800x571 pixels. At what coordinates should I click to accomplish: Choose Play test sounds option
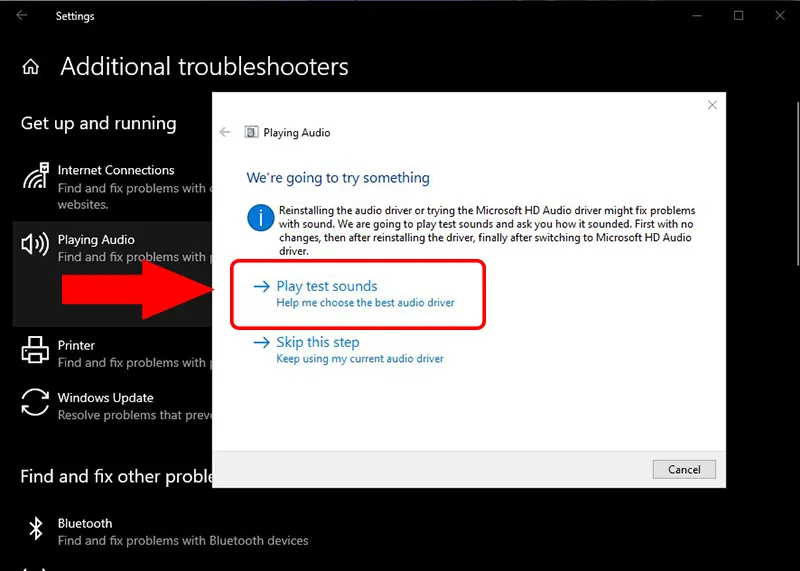[327, 286]
